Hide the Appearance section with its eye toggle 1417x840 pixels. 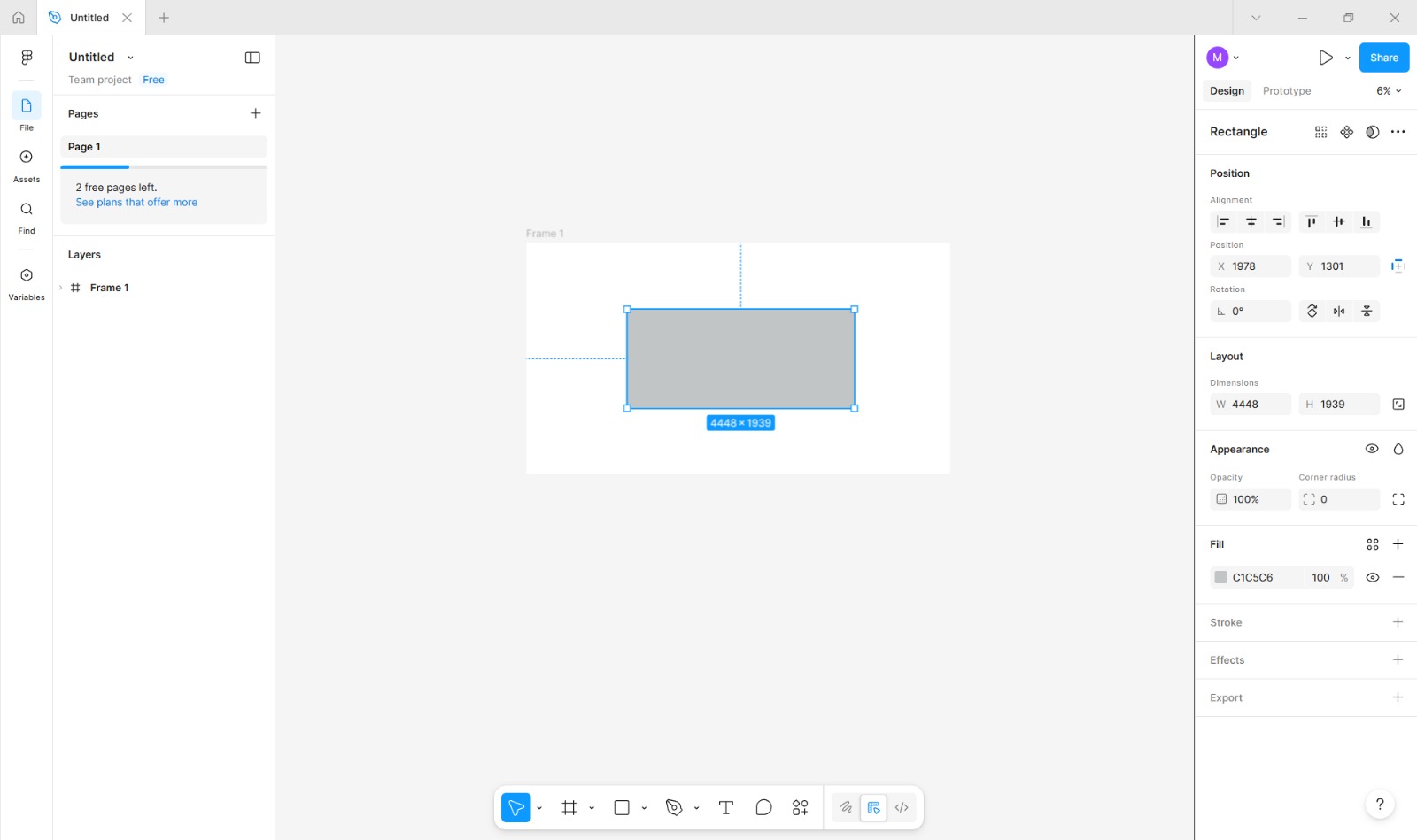pyautogui.click(x=1372, y=449)
